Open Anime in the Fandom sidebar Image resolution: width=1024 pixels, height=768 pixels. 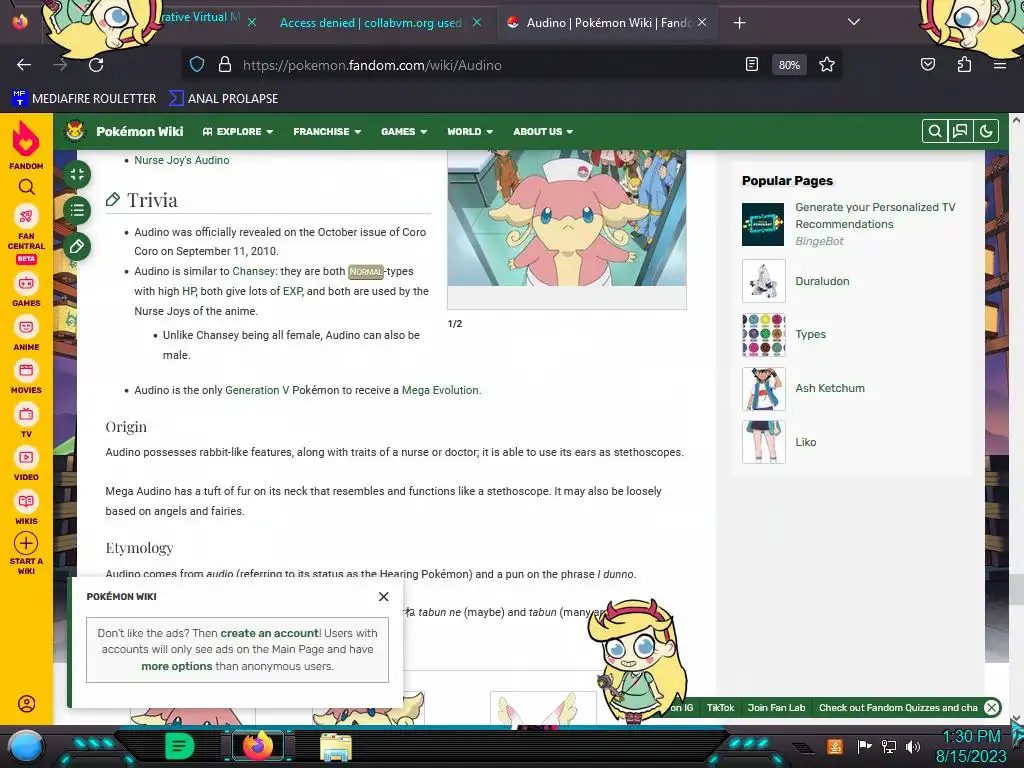(x=26, y=334)
